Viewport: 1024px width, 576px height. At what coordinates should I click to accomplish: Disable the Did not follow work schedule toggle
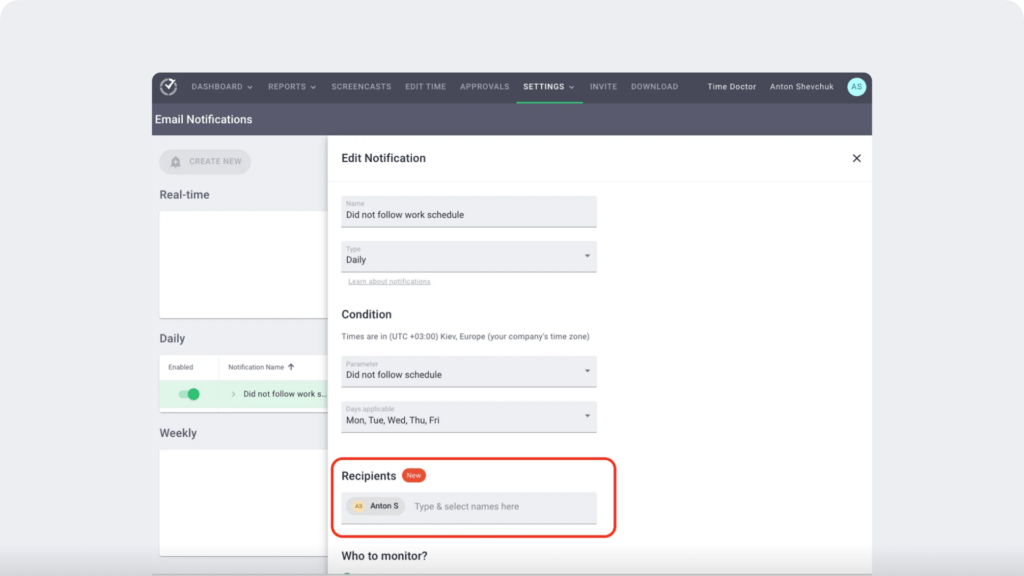(189, 394)
